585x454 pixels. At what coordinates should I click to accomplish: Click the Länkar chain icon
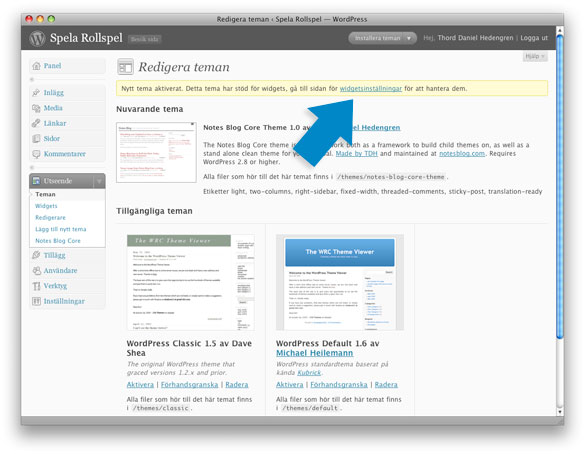(36, 123)
